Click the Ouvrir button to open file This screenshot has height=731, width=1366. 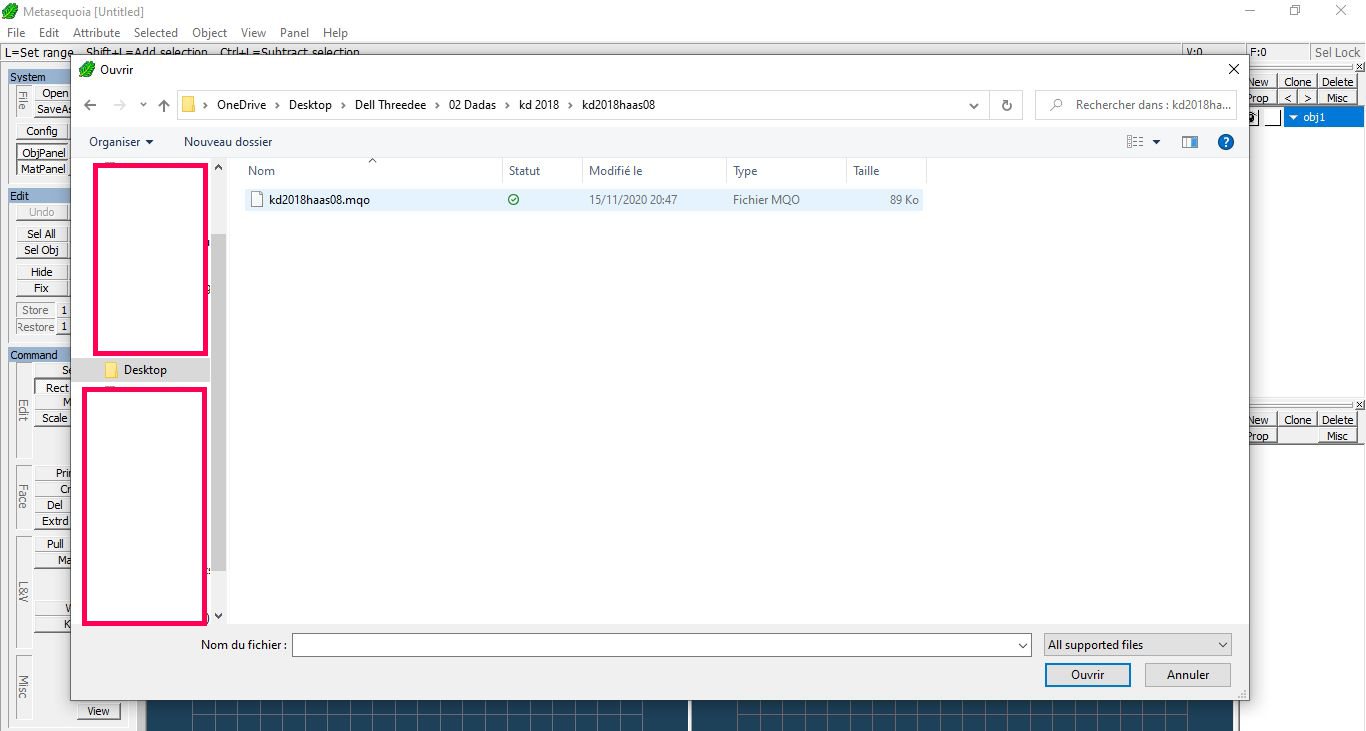(1087, 675)
